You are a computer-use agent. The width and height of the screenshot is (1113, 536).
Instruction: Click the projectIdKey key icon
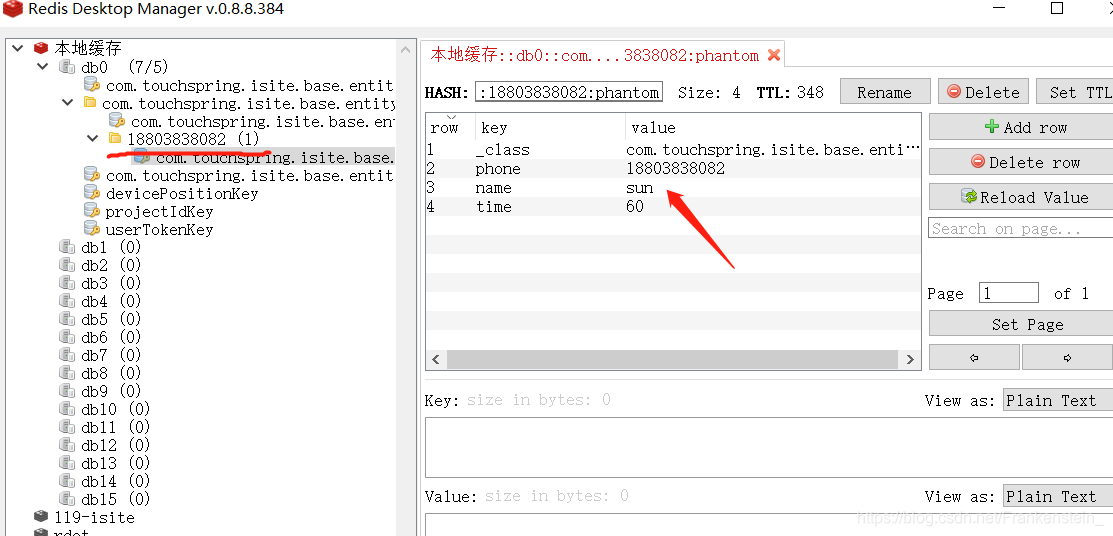[x=92, y=210]
